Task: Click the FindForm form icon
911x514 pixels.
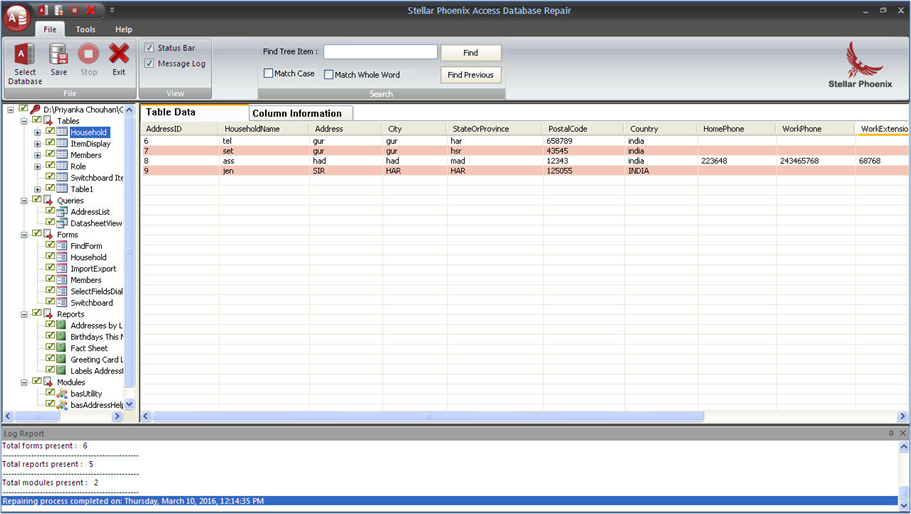Action: click(x=62, y=246)
